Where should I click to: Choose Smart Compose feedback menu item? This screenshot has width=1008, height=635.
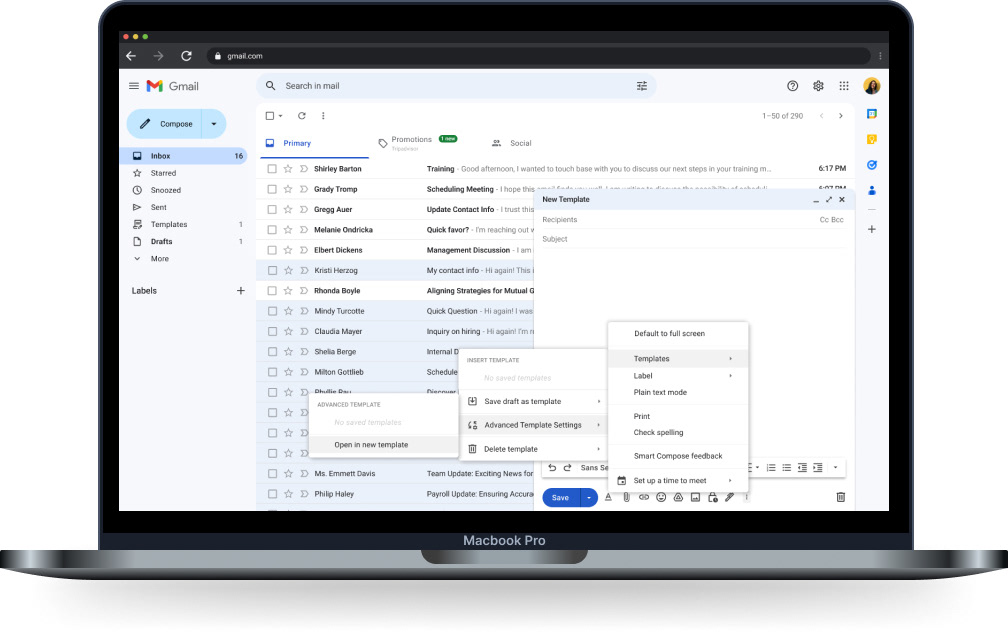[678, 456]
